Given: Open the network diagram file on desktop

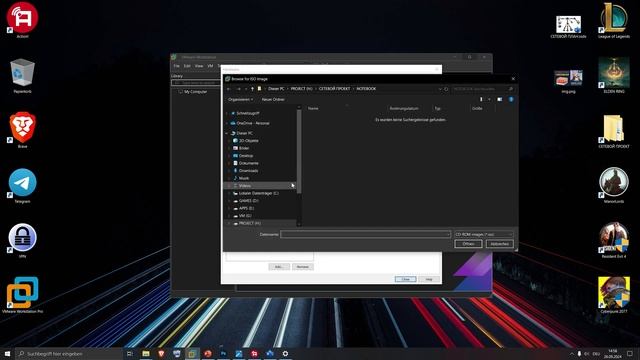Looking at the screenshot, I should [568, 27].
